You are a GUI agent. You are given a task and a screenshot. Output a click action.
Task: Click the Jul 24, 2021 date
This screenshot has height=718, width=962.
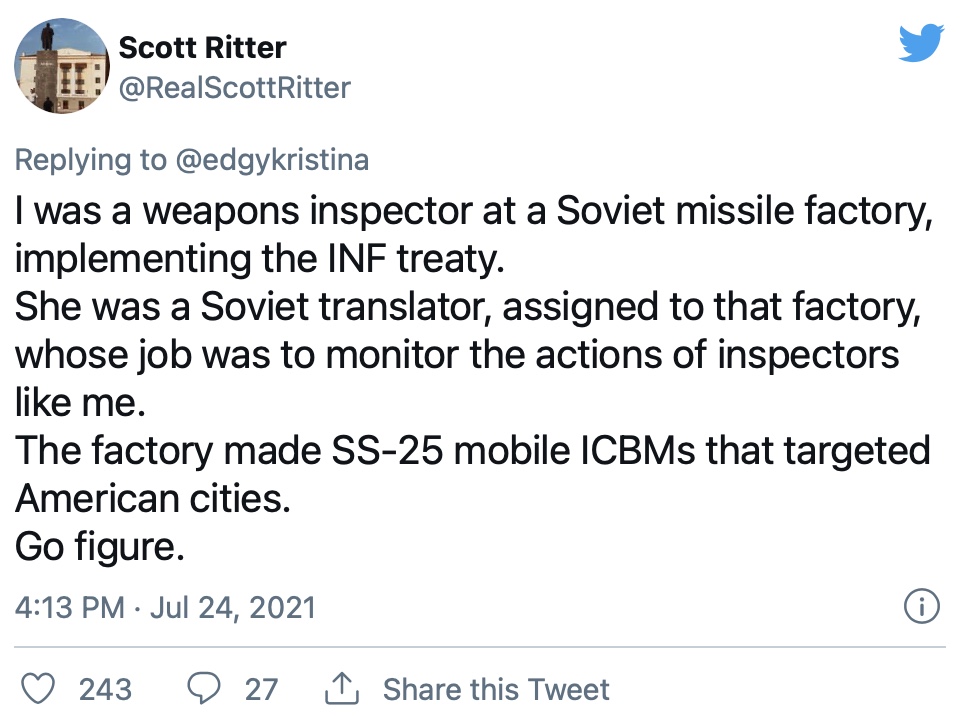[233, 608]
